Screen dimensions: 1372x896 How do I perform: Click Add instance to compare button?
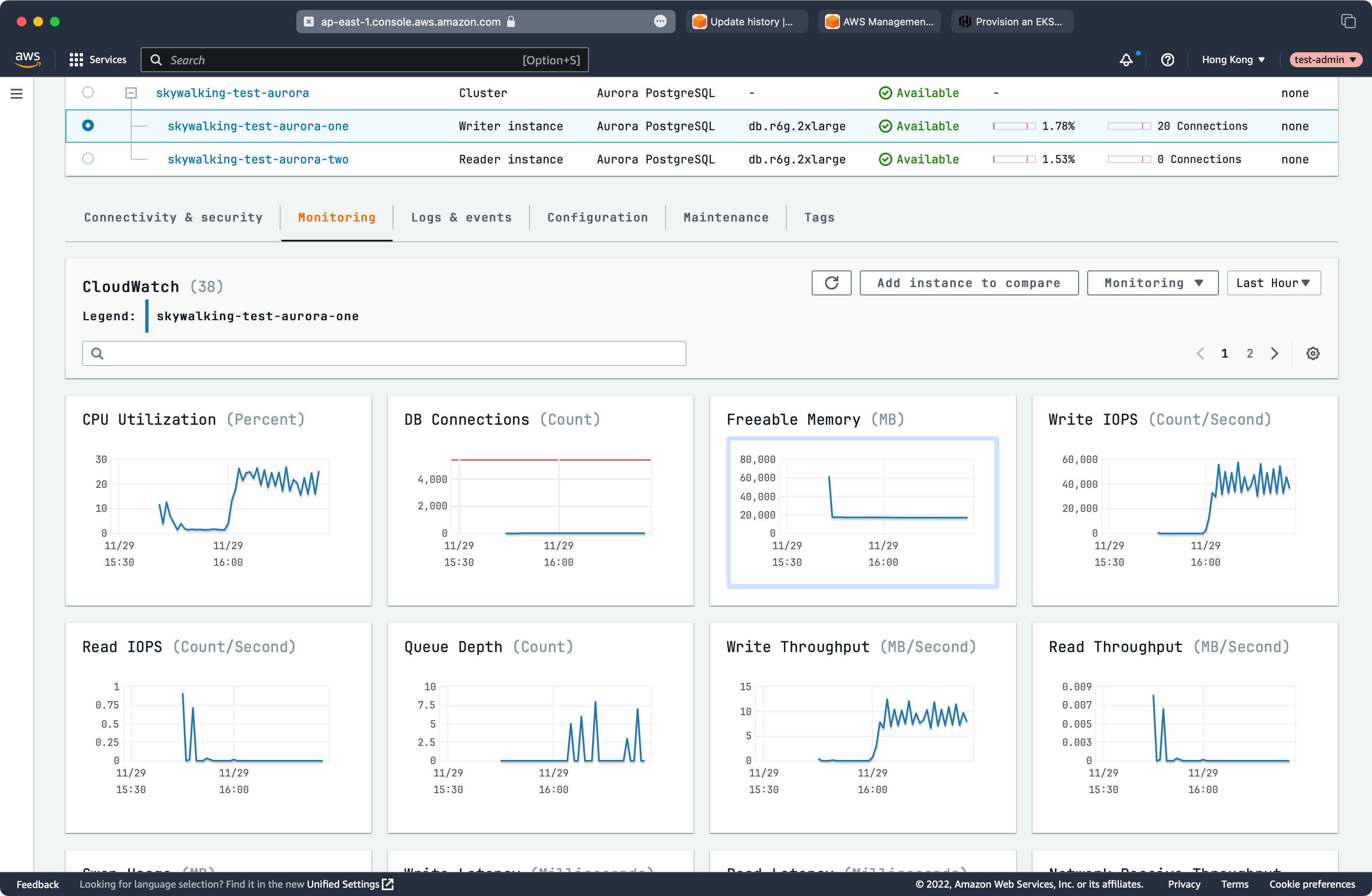click(x=969, y=283)
